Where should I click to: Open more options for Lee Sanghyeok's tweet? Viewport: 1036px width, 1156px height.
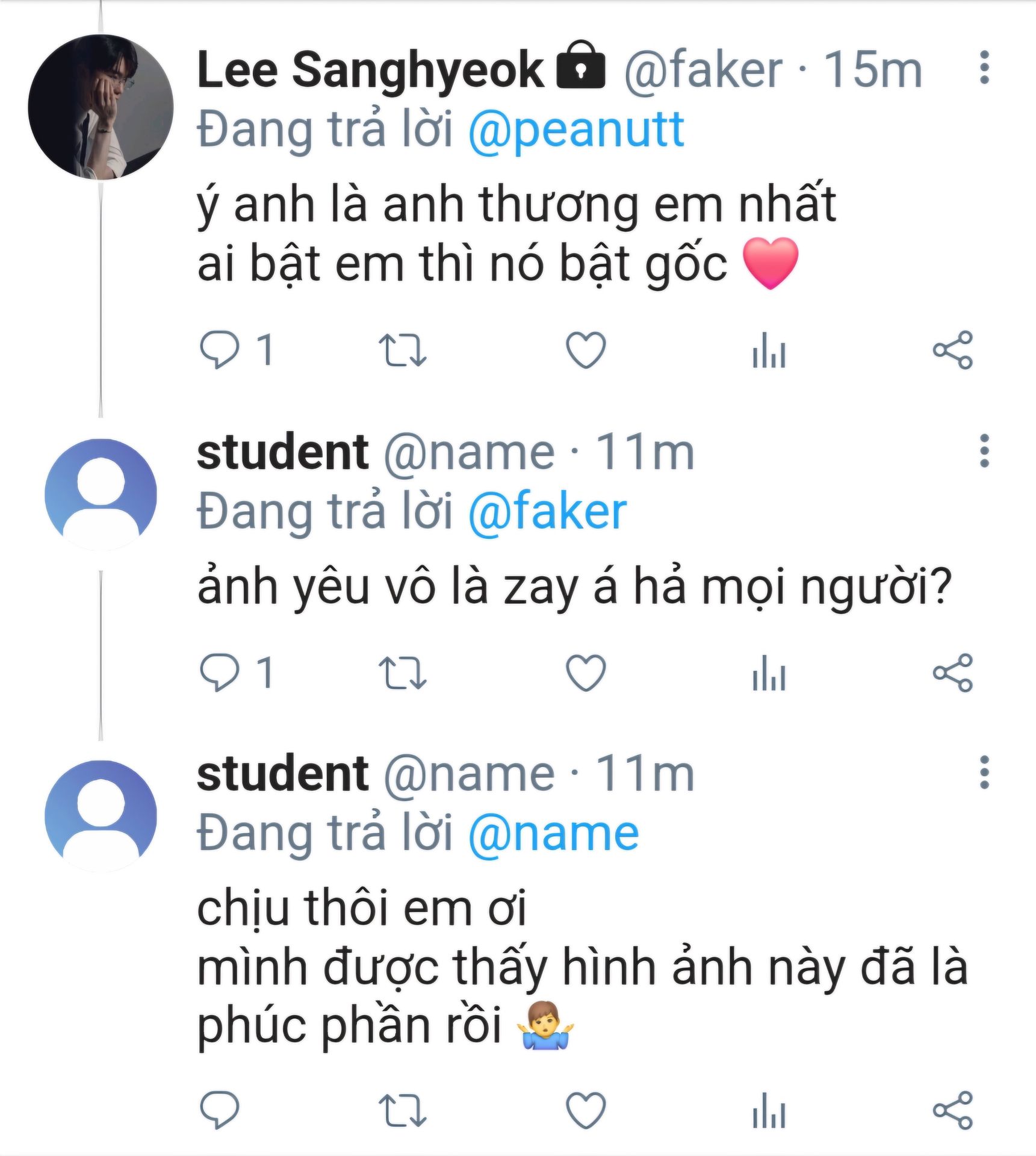click(x=984, y=68)
